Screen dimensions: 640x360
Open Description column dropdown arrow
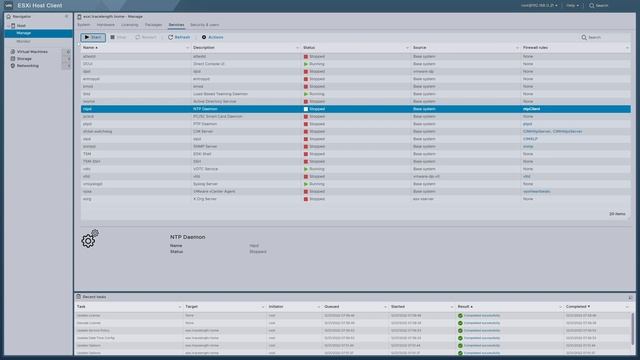(297, 48)
